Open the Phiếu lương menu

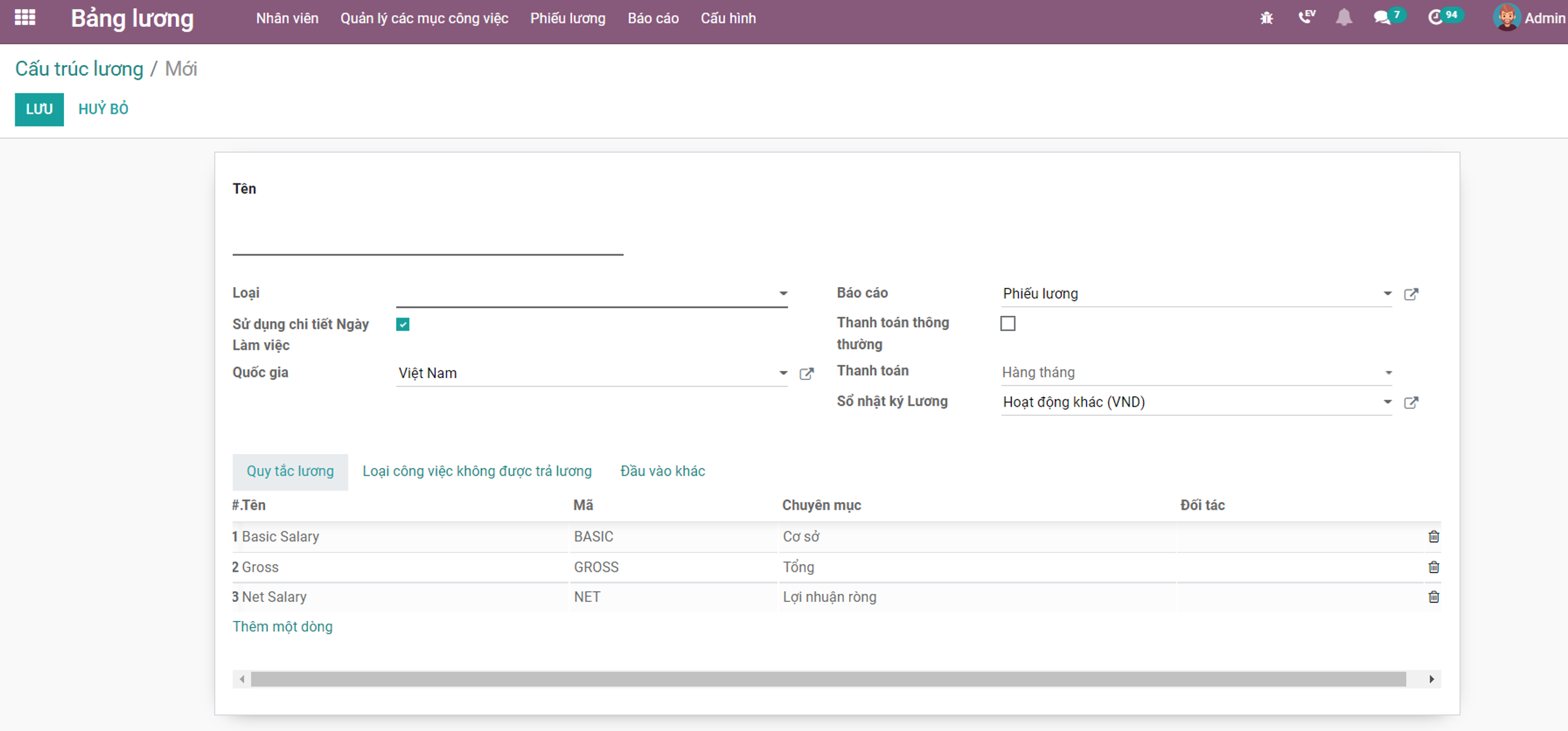point(568,18)
